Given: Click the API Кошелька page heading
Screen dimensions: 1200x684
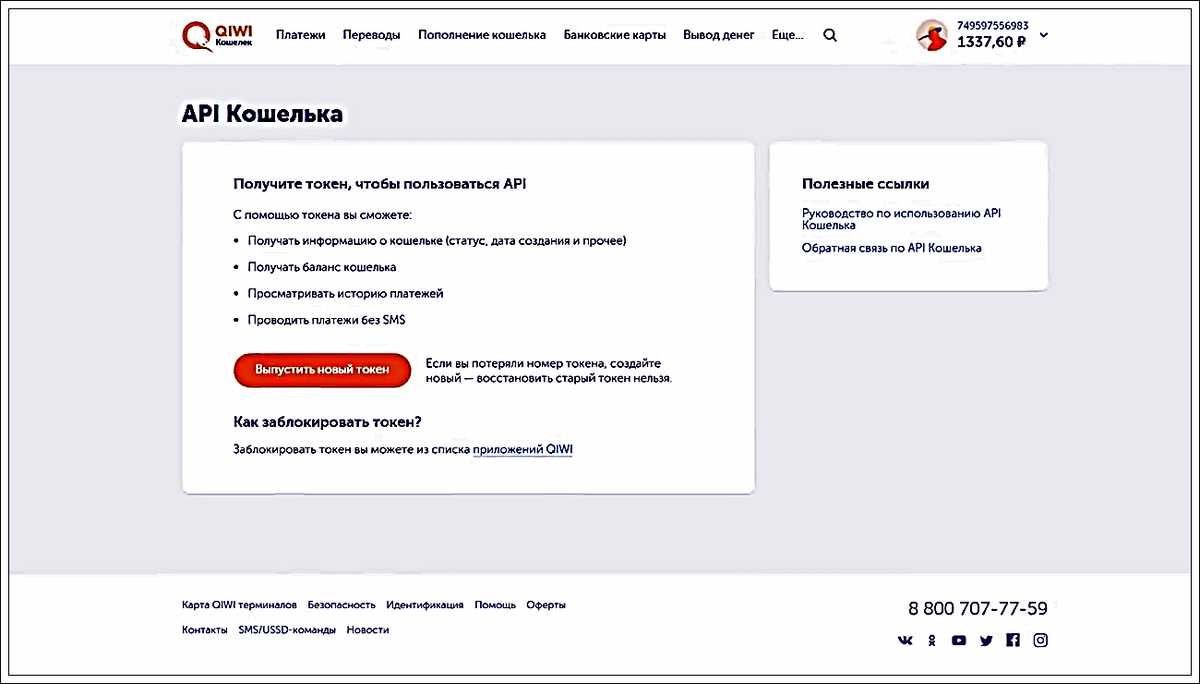Looking at the screenshot, I should click(x=262, y=114).
